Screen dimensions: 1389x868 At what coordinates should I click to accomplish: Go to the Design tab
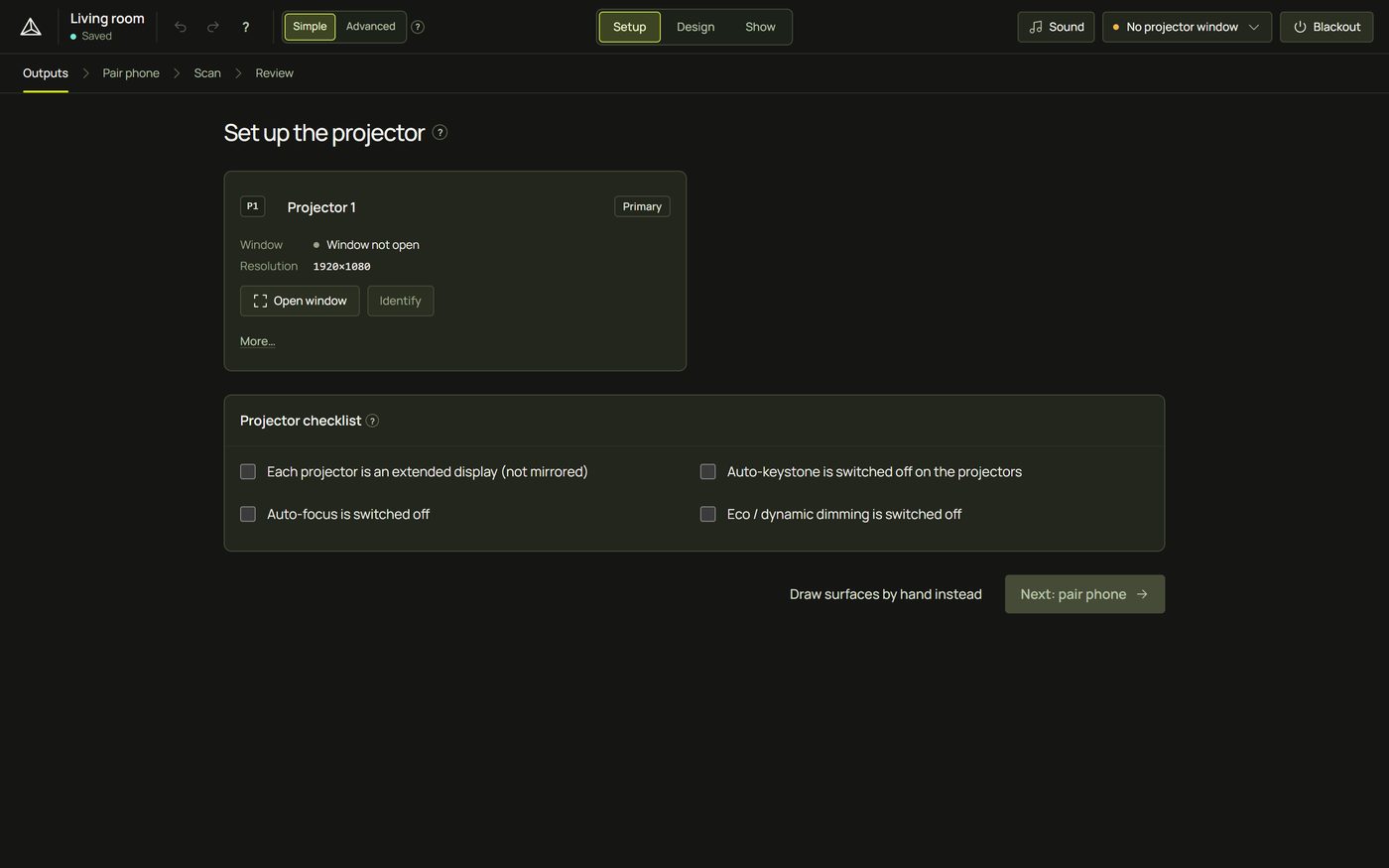[x=695, y=27]
